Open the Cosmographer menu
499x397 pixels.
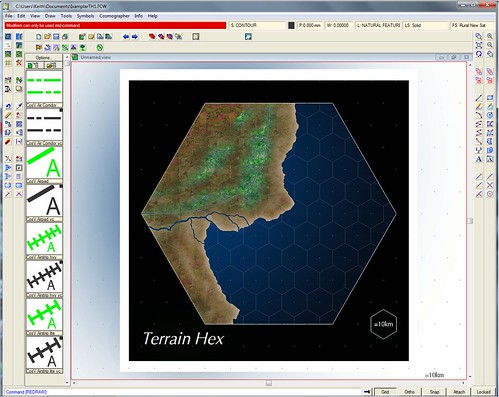point(114,16)
